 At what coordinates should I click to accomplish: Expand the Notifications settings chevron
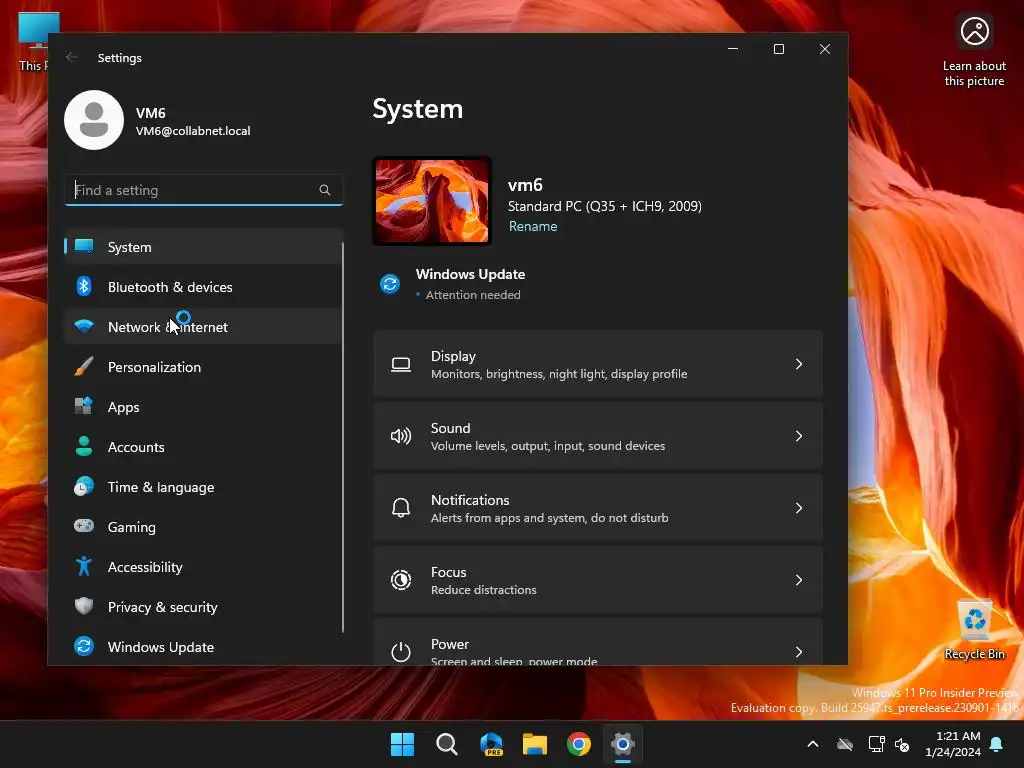799,508
